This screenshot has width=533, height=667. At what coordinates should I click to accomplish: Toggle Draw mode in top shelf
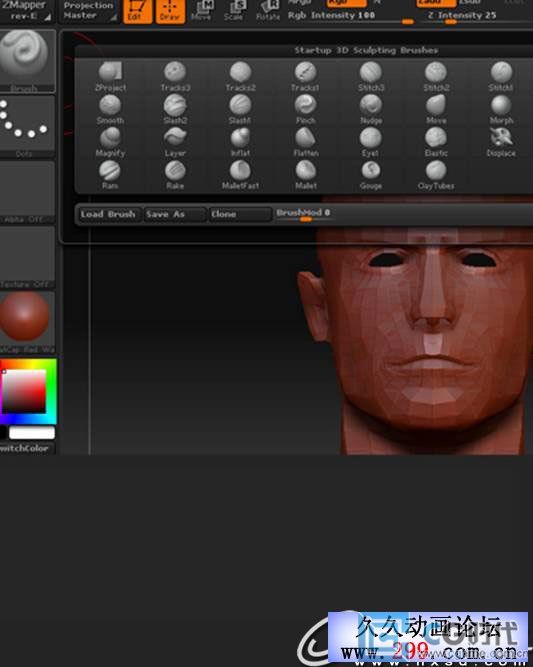(170, 11)
